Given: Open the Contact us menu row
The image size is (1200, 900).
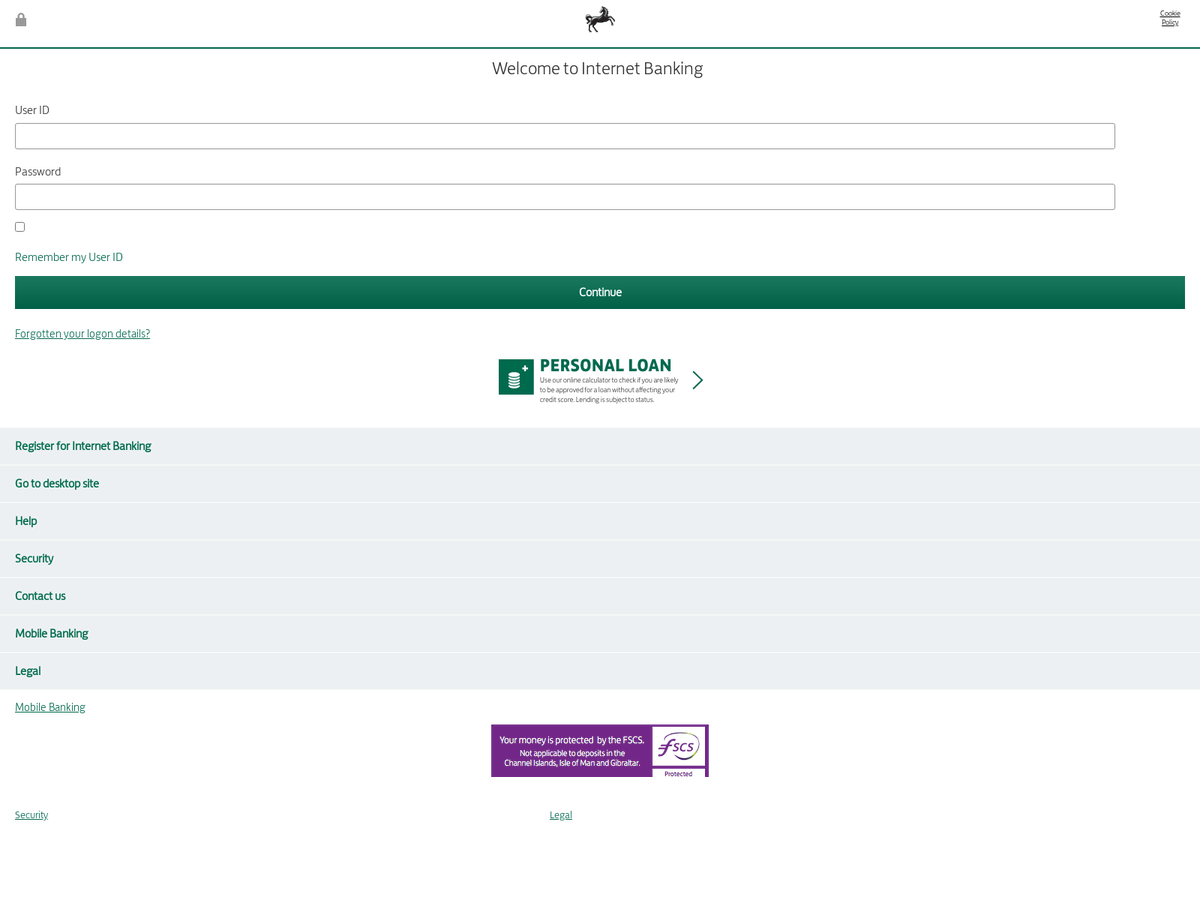Looking at the screenshot, I should pyautogui.click(x=600, y=596).
